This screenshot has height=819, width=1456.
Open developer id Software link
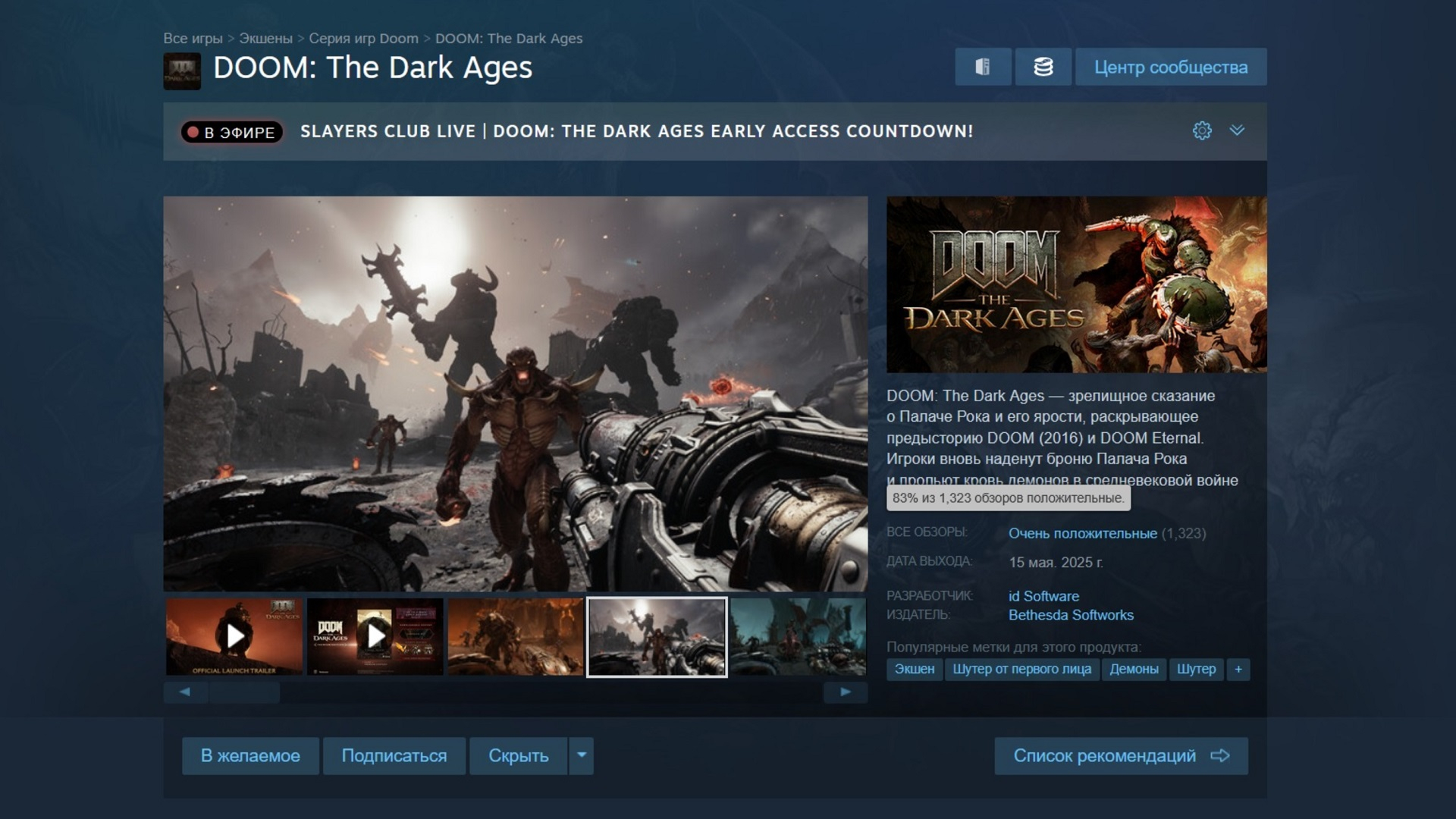[1043, 596]
